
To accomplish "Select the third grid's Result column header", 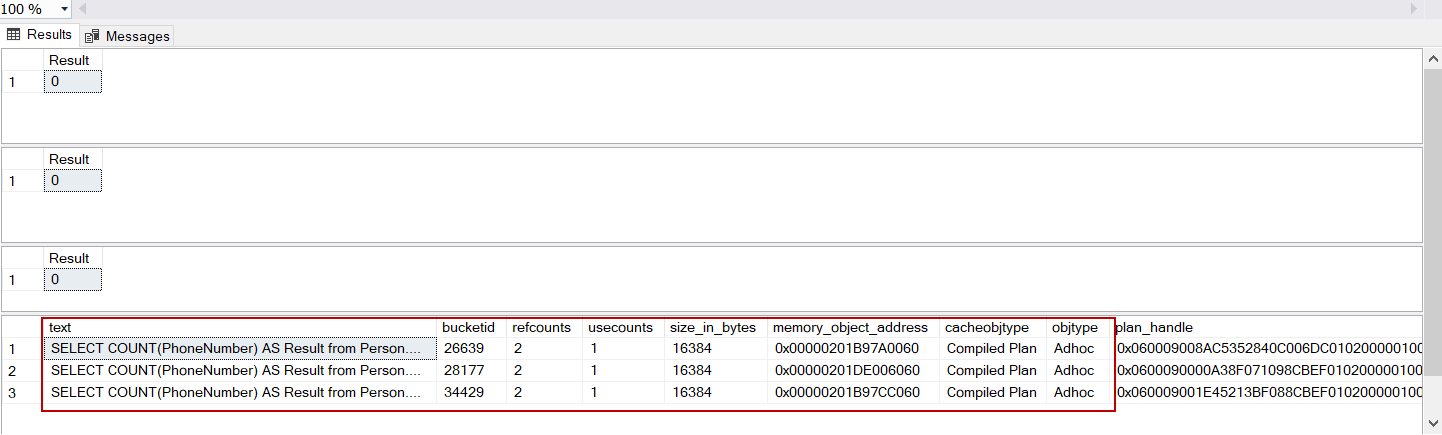I will (x=69, y=259).
